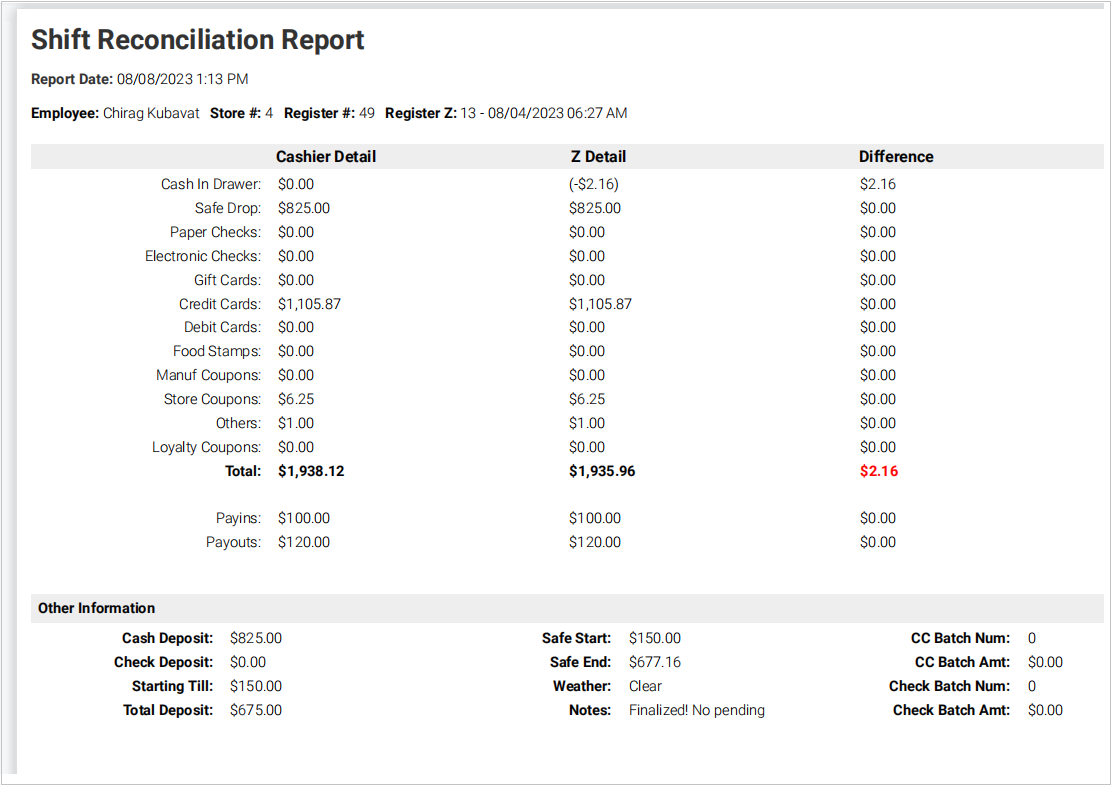Click the Register Z date value

point(543,113)
